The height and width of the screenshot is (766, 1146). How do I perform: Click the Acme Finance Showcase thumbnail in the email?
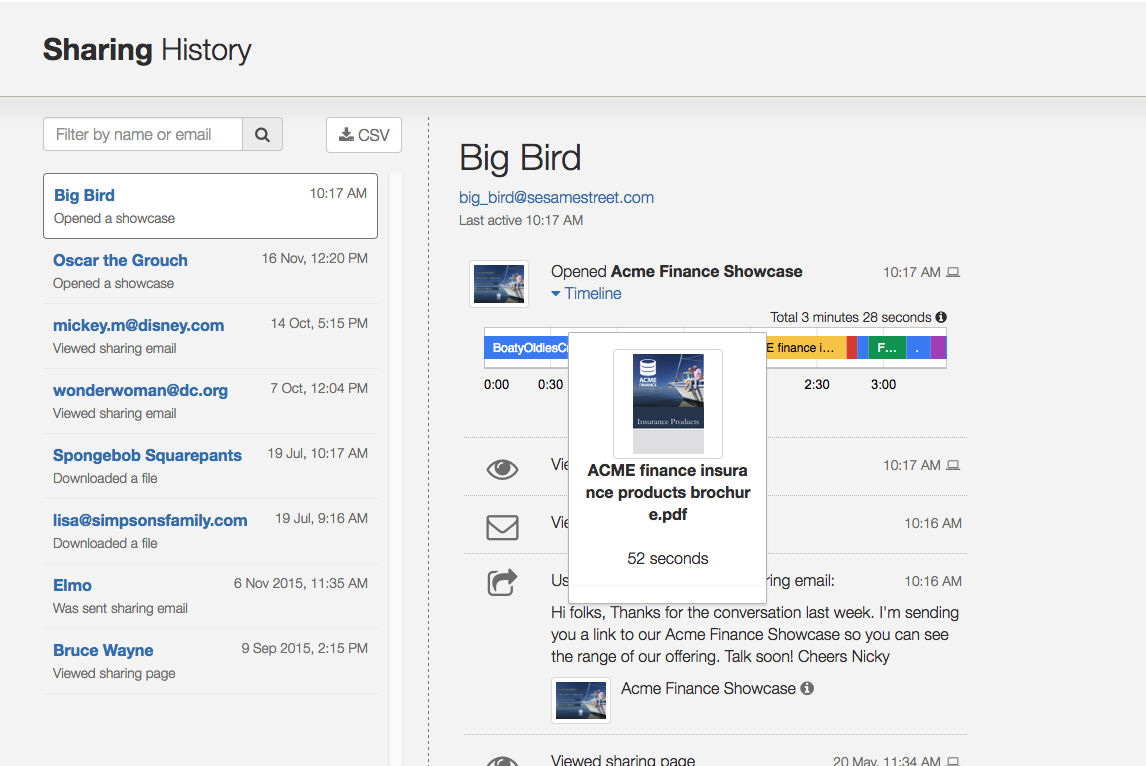coord(580,700)
